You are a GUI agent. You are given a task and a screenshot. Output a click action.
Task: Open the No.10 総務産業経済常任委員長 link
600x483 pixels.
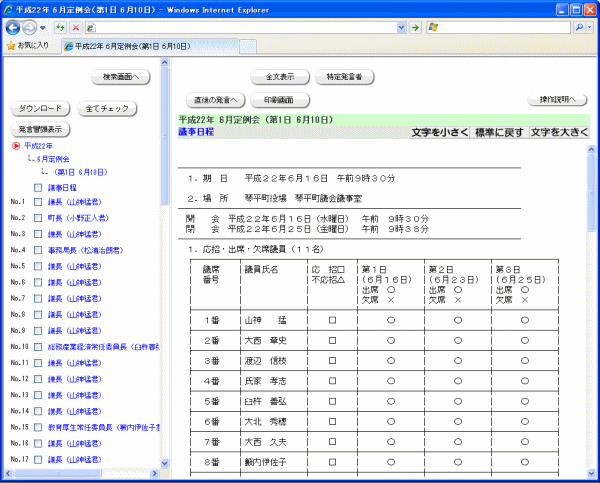point(103,347)
